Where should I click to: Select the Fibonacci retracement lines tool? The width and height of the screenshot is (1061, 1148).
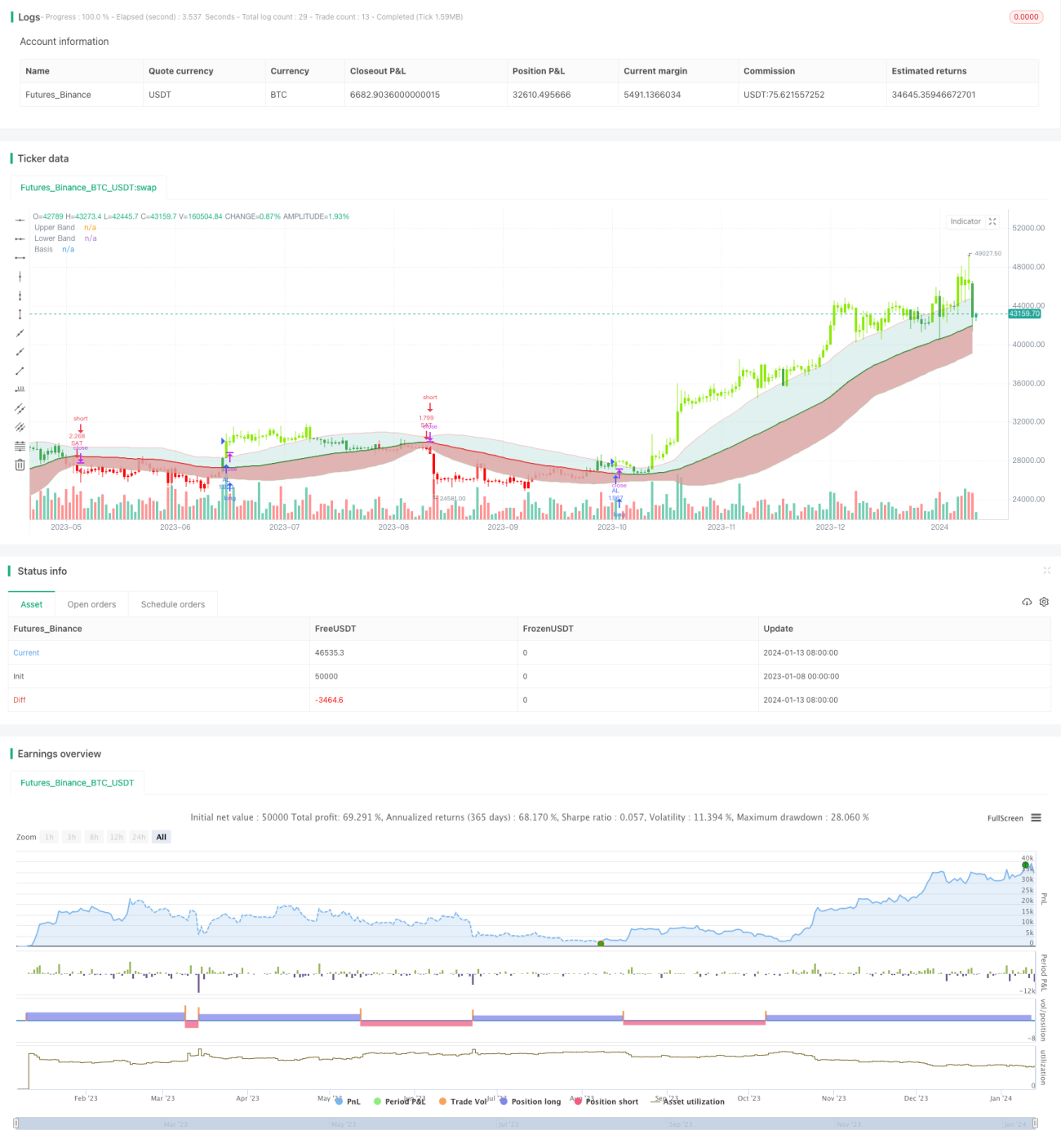(x=20, y=446)
